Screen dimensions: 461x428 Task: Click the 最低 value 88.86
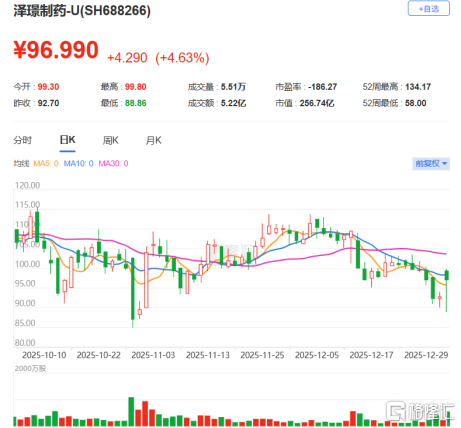coord(136,103)
